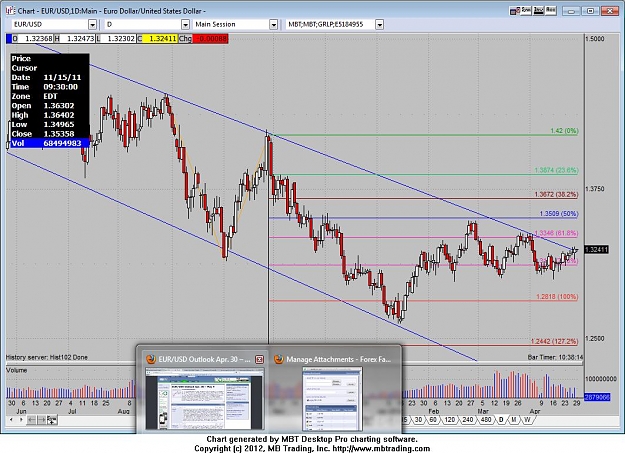Click the 1.5000 price axis label
The image size is (625, 453).
(595, 39)
